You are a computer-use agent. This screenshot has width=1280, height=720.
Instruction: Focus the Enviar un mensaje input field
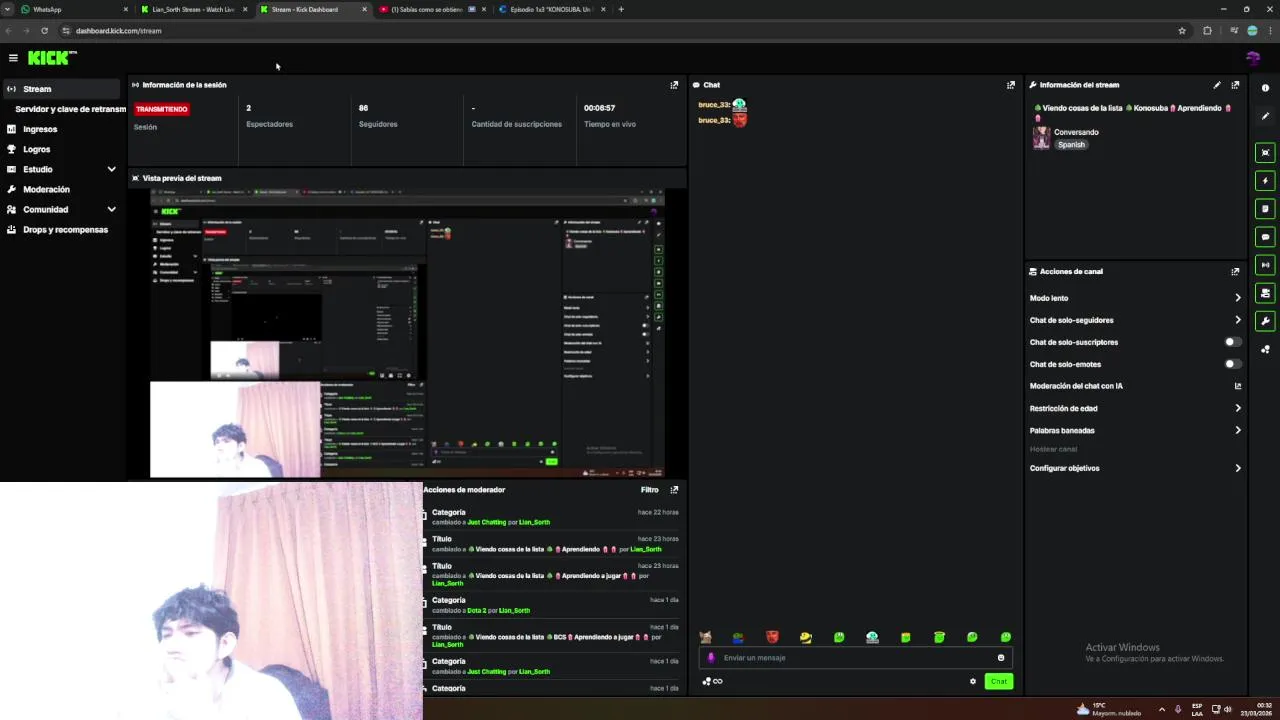855,658
